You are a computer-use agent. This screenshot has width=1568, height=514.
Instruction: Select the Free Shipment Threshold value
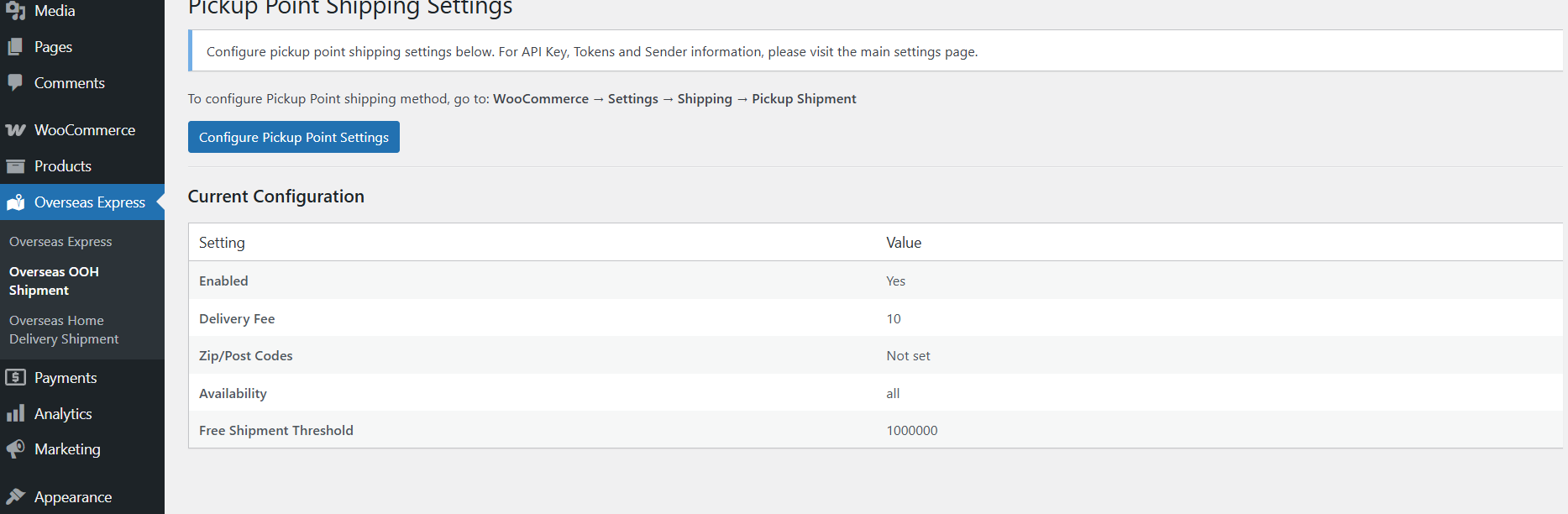[x=912, y=430]
